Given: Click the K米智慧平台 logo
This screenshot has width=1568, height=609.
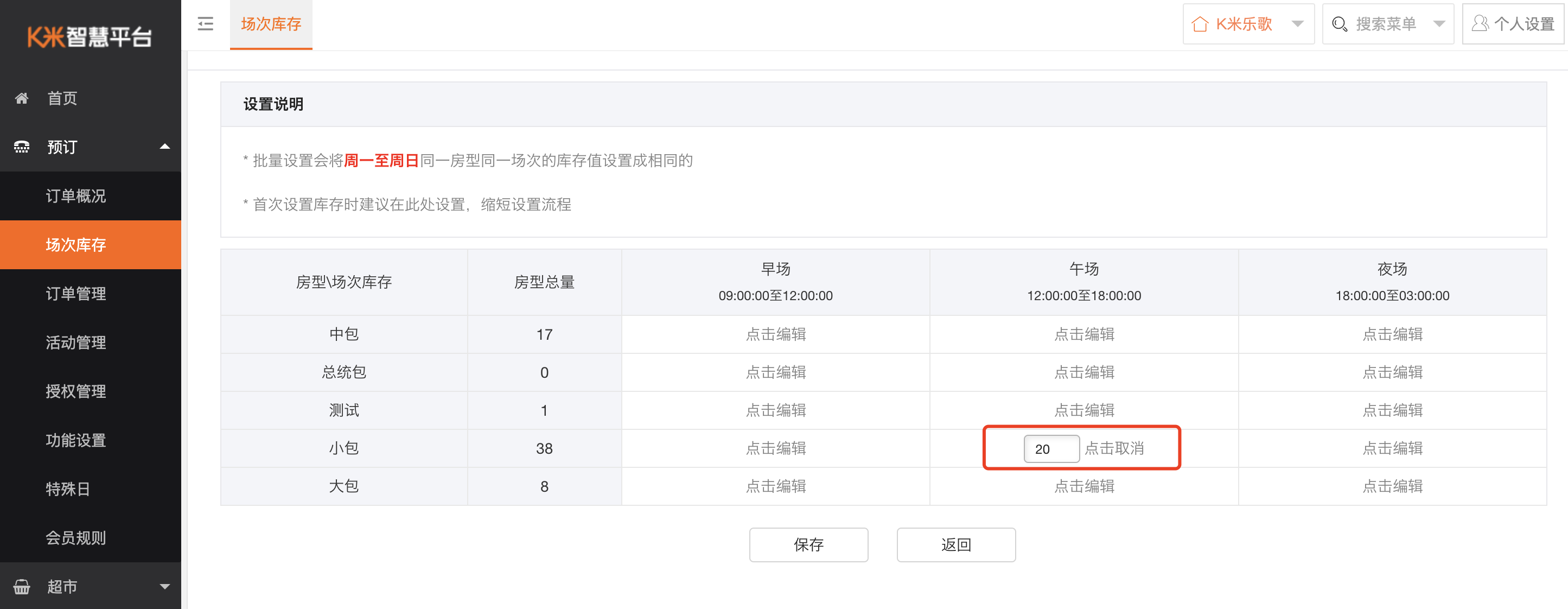Looking at the screenshot, I should (90, 36).
